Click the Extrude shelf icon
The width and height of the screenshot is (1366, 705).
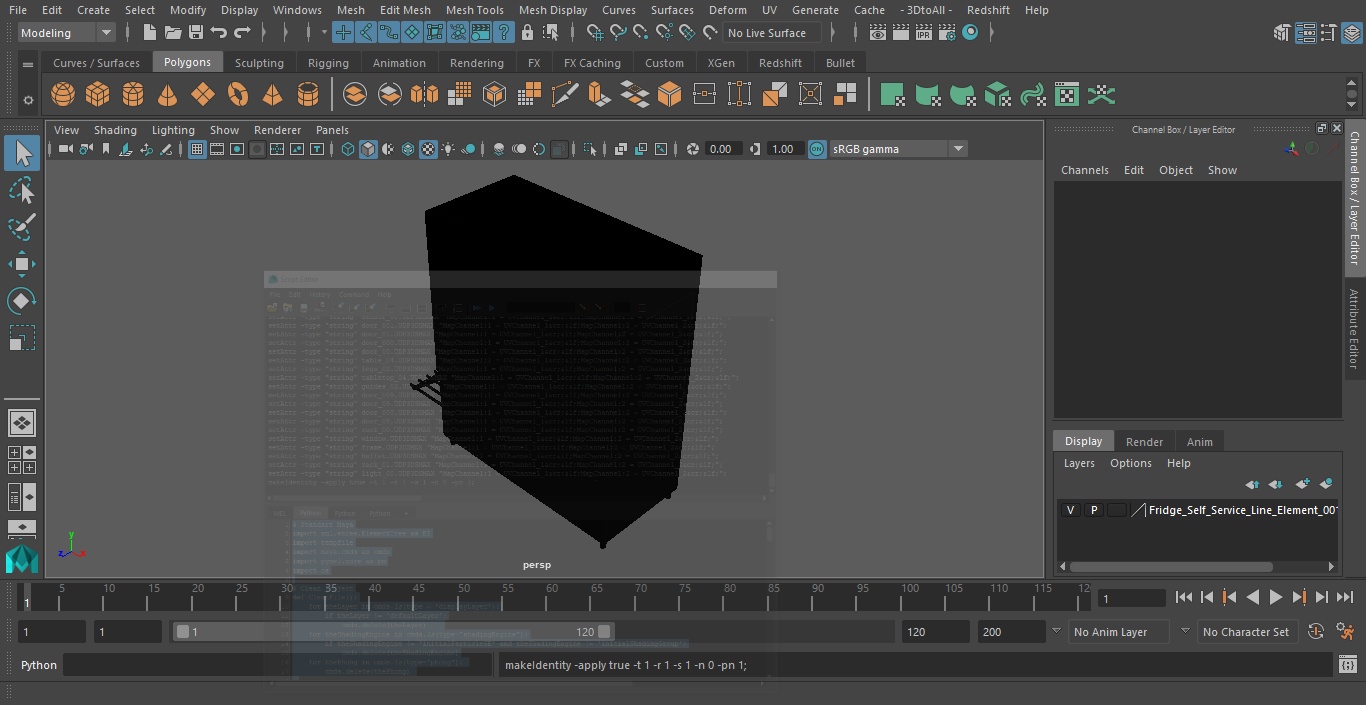599,95
